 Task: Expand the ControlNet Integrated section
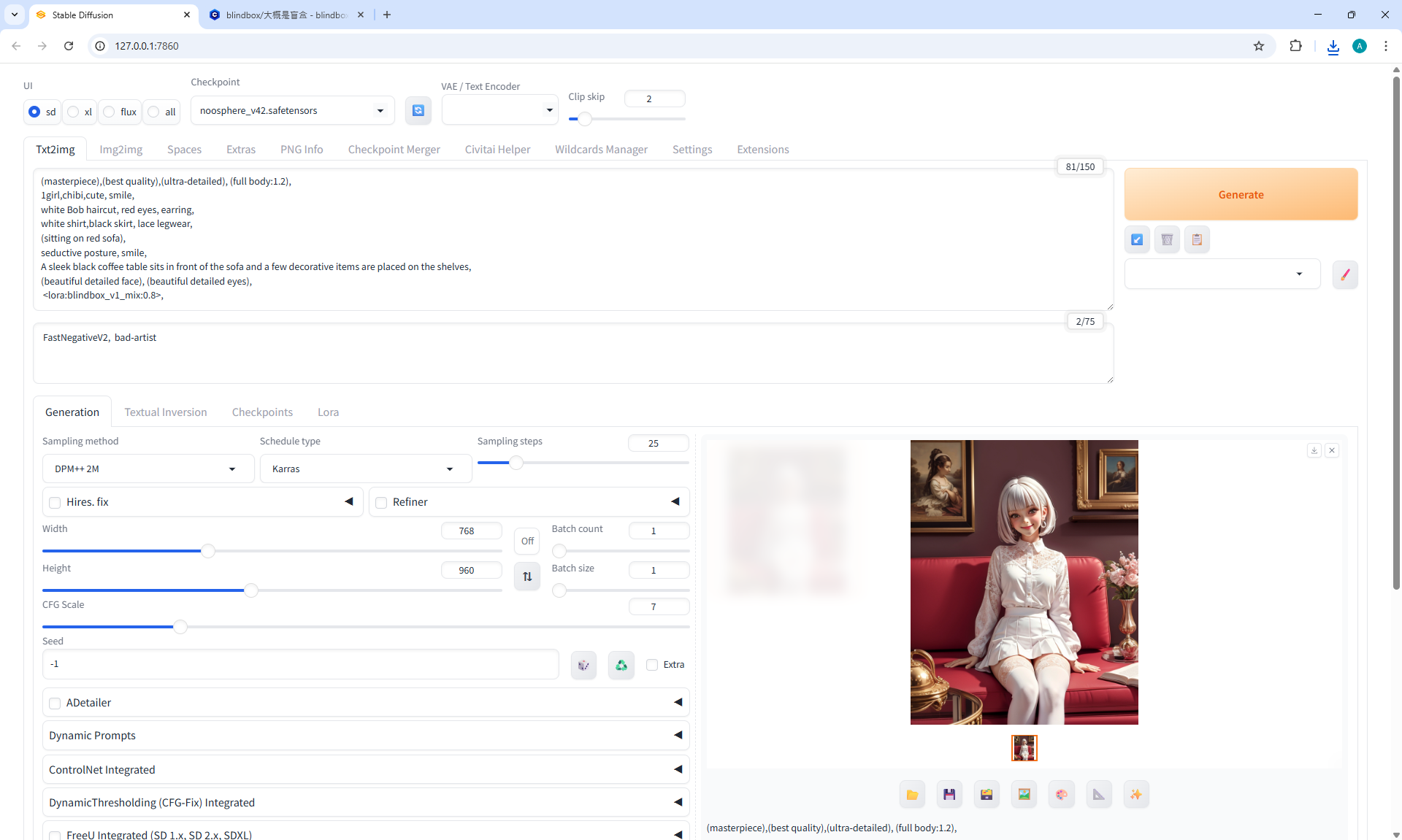click(365, 769)
